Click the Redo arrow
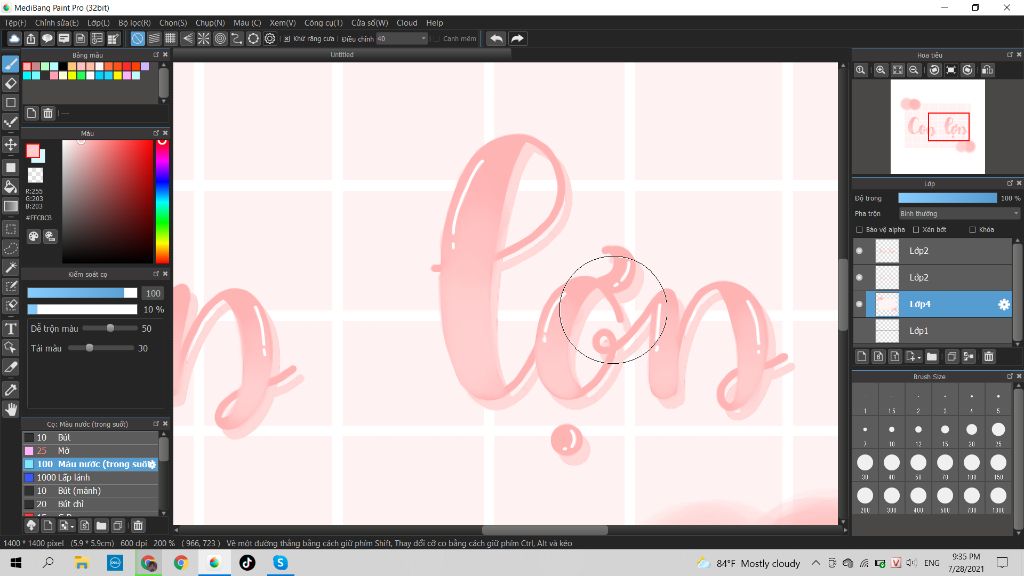This screenshot has height=576, width=1024. pos(517,39)
